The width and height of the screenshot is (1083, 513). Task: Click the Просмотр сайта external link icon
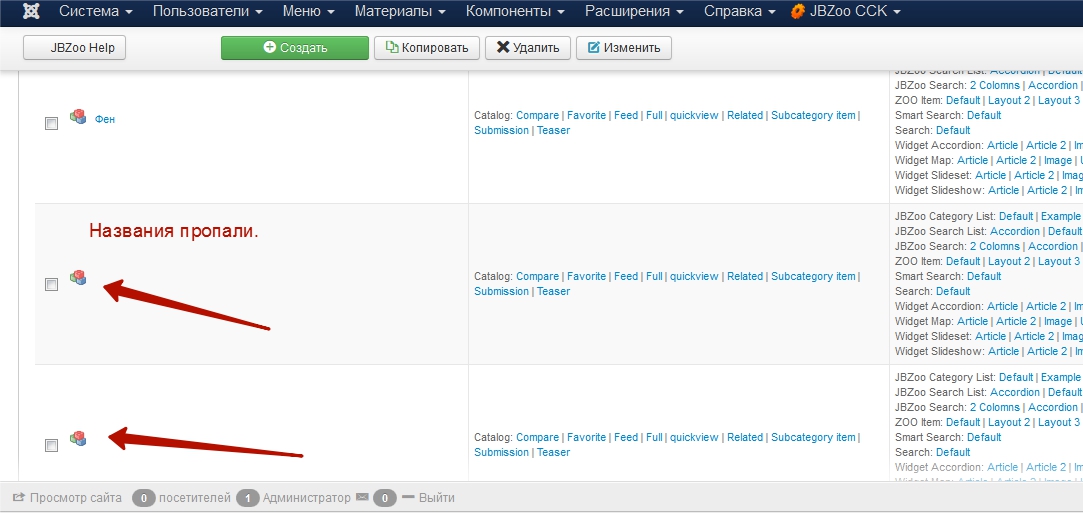[18, 497]
